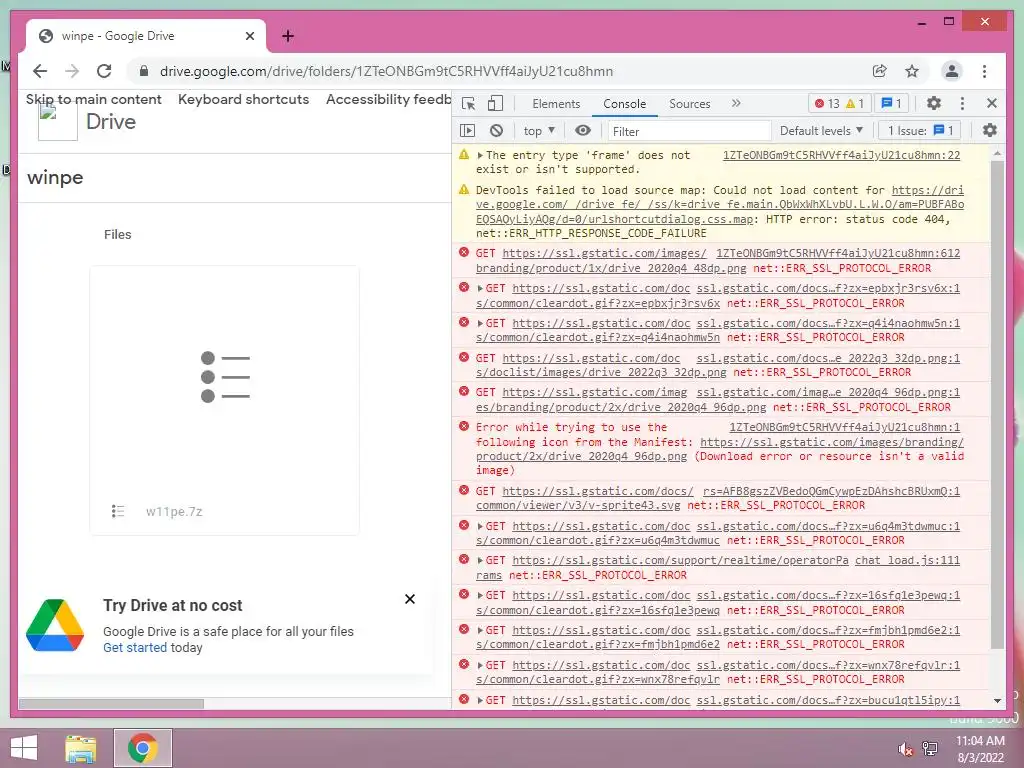Open a new tab with the plus button

pyautogui.click(x=288, y=36)
